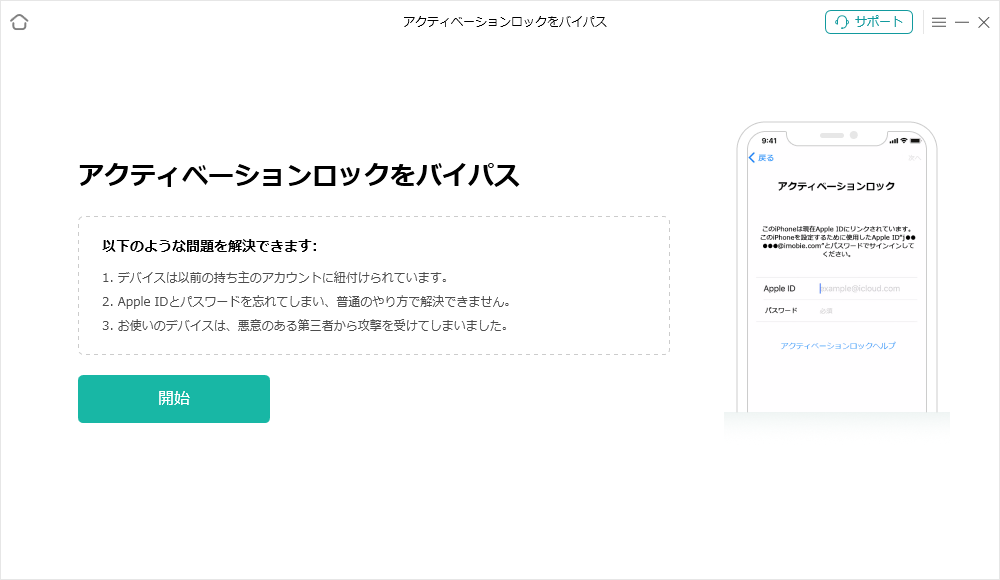
Task: Go to the home screen via house icon
Action: coord(19,22)
